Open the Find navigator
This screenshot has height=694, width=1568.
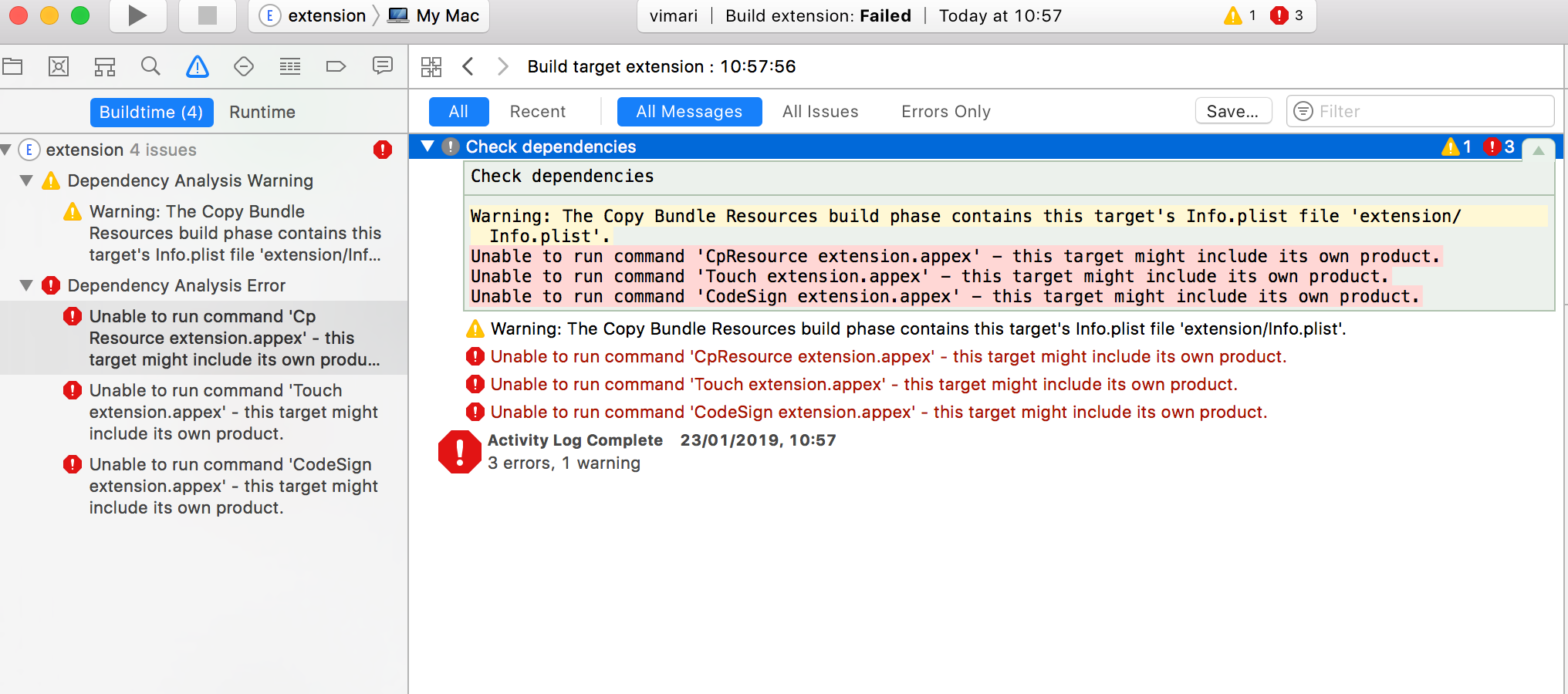[151, 66]
